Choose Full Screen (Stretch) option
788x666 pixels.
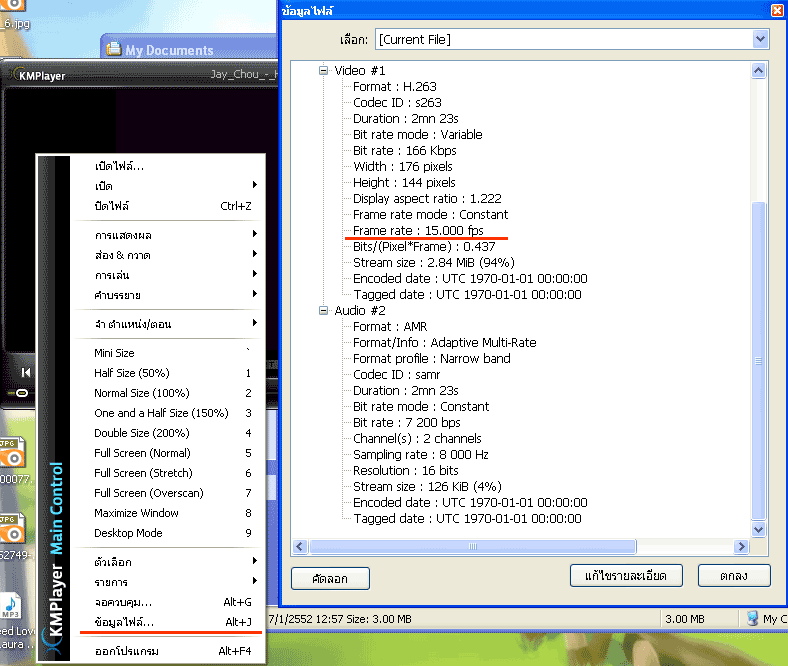coord(143,473)
